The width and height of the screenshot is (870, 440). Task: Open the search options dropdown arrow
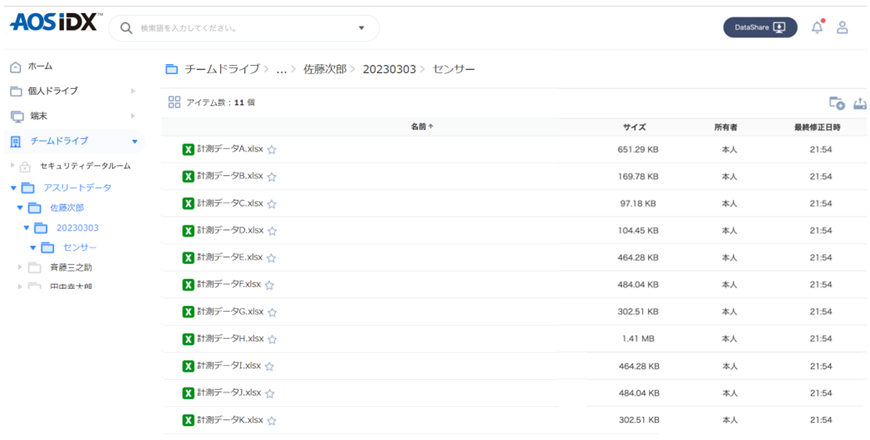tap(361, 28)
